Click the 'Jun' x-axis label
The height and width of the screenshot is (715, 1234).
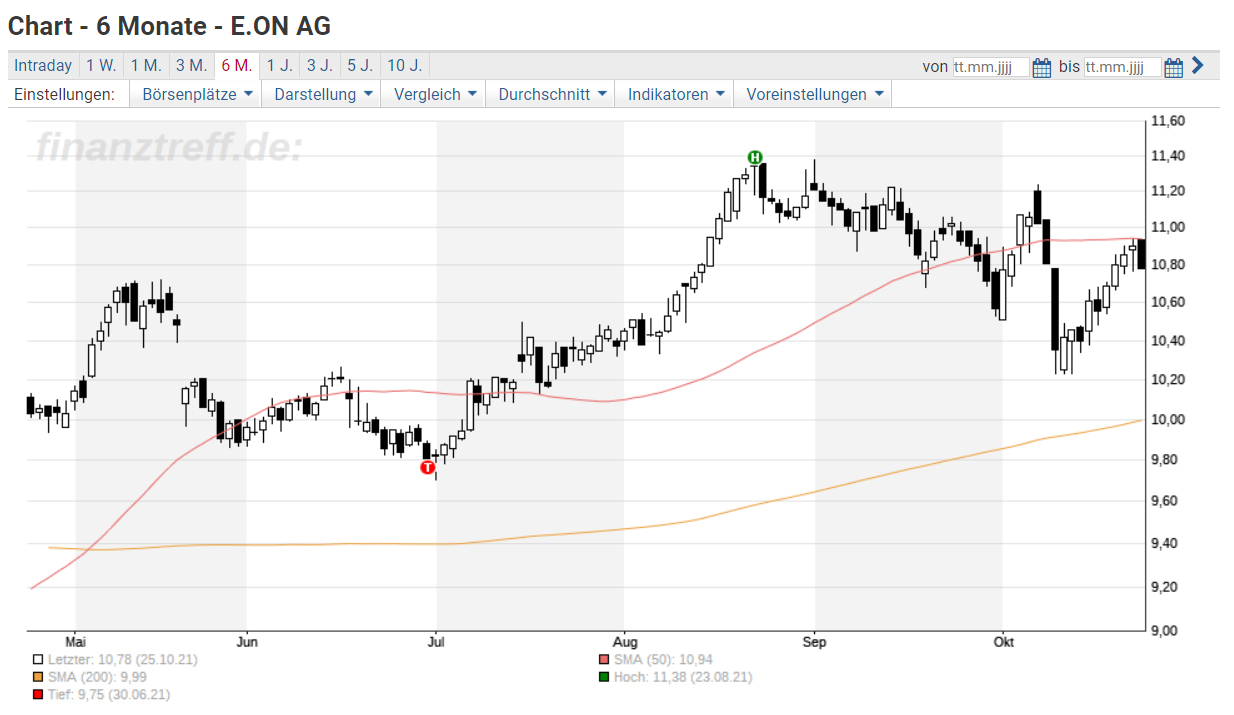coord(246,642)
